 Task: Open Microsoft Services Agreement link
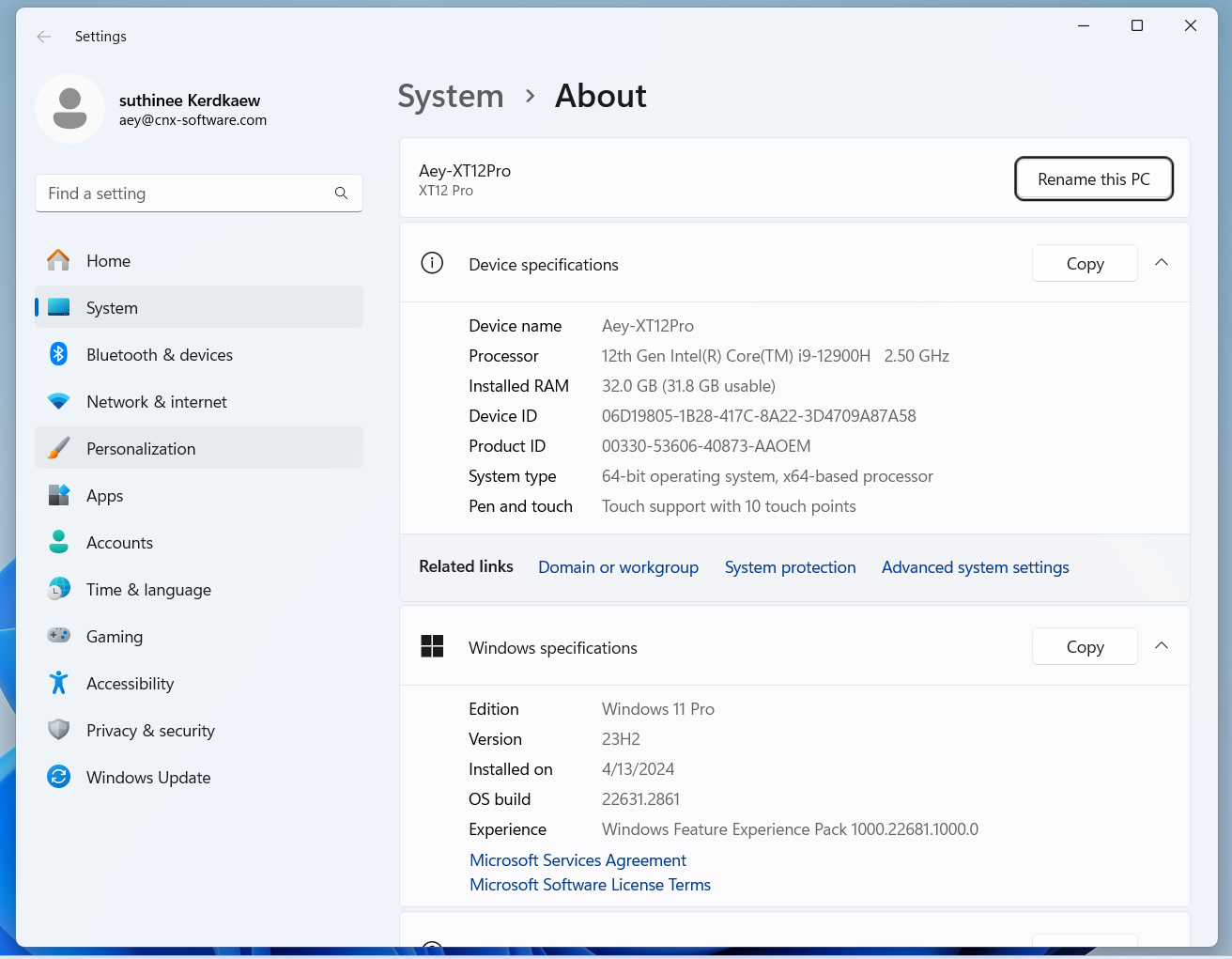pos(578,860)
